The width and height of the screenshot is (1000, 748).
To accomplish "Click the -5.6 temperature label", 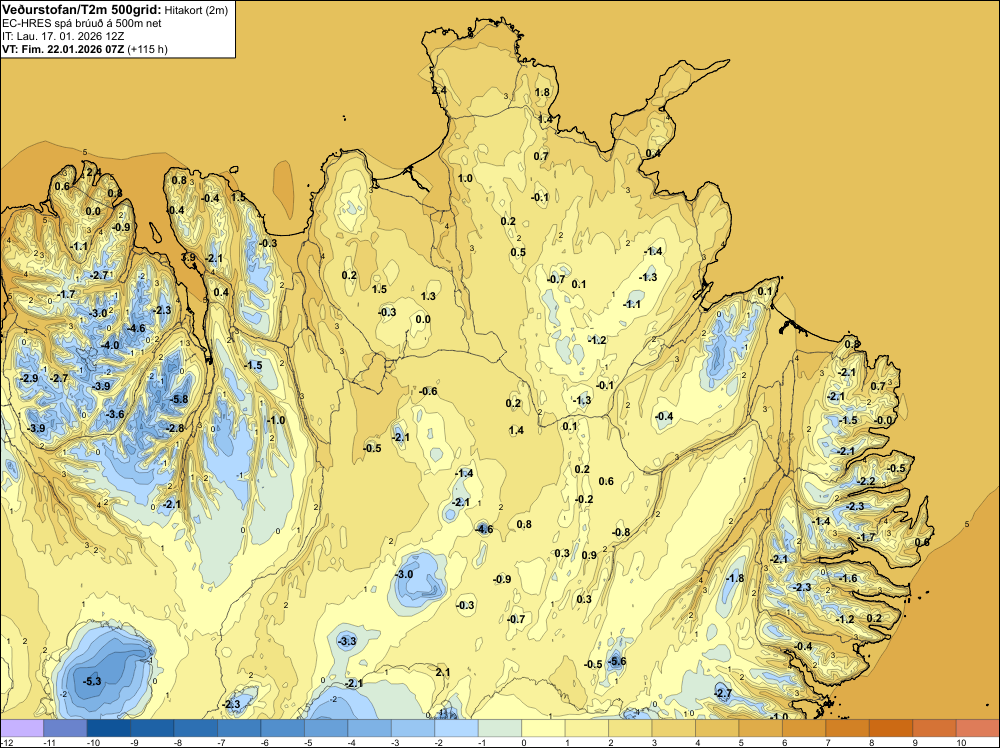I will pos(617,661).
